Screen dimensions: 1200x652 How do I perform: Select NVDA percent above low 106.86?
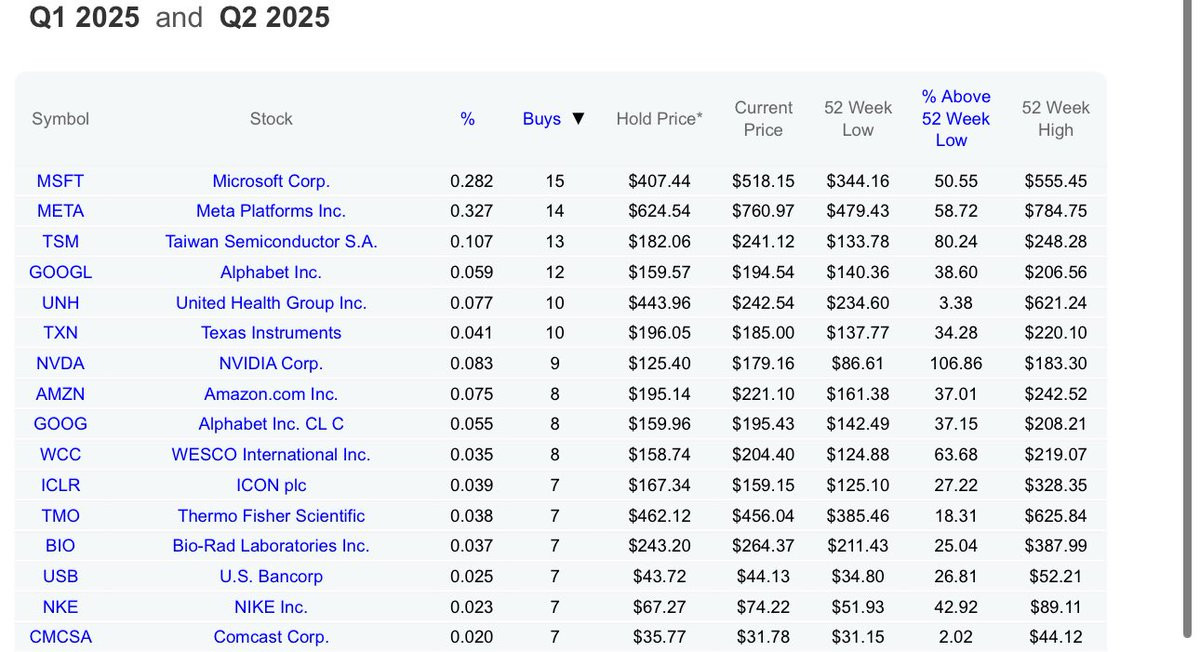point(956,363)
